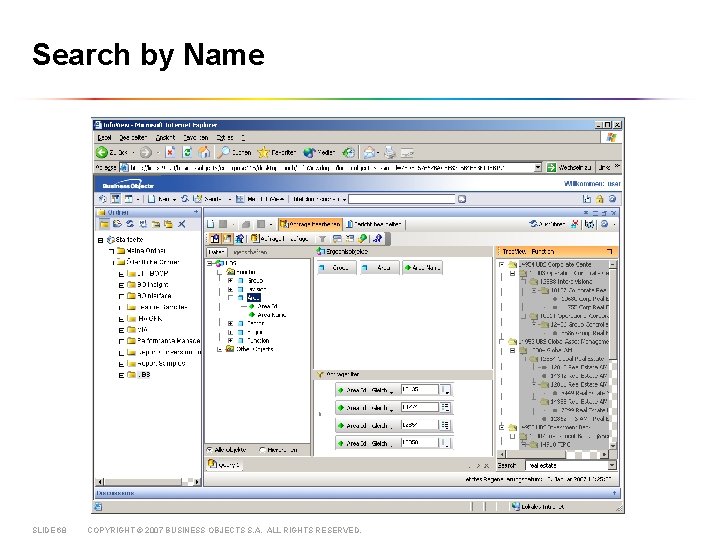Click the IE History icon
This screenshot has height=540, width=720.
349,152
